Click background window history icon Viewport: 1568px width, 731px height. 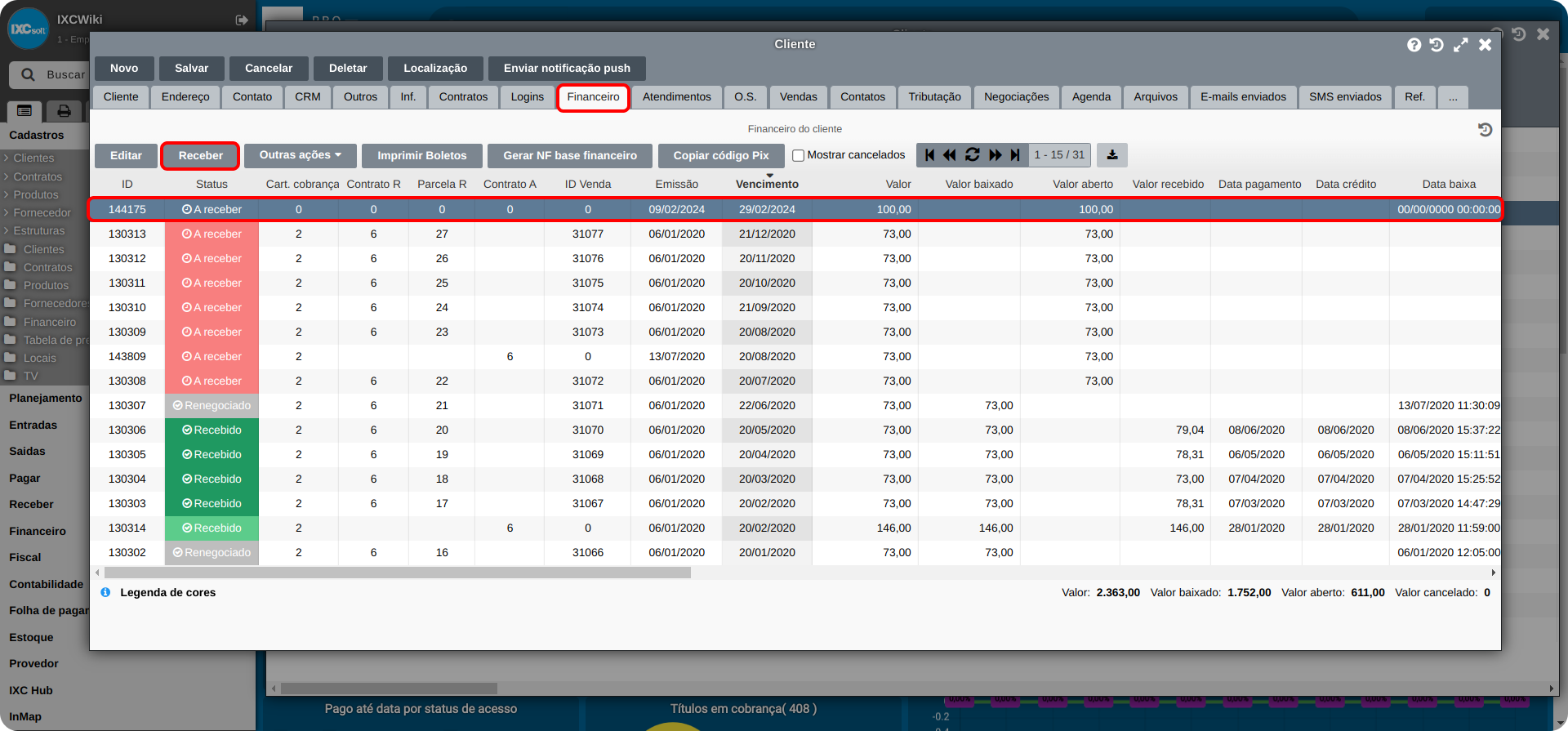click(1518, 34)
